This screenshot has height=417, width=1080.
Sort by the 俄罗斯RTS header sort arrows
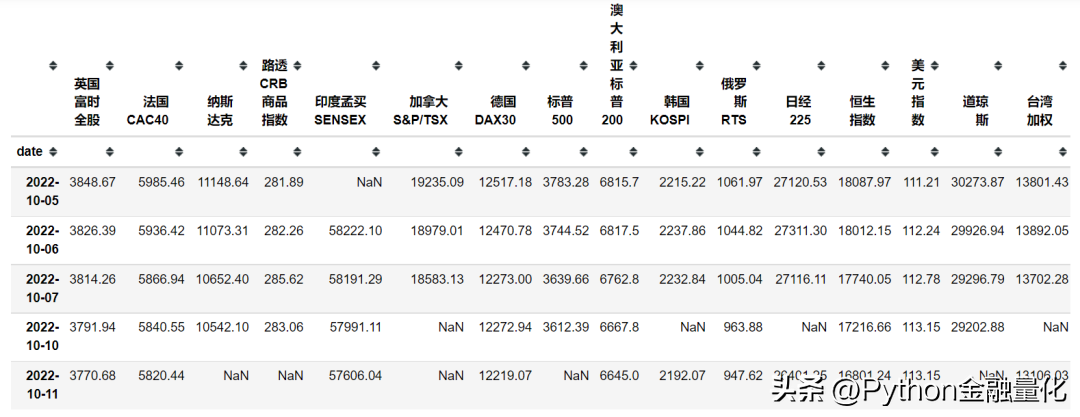[x=757, y=66]
